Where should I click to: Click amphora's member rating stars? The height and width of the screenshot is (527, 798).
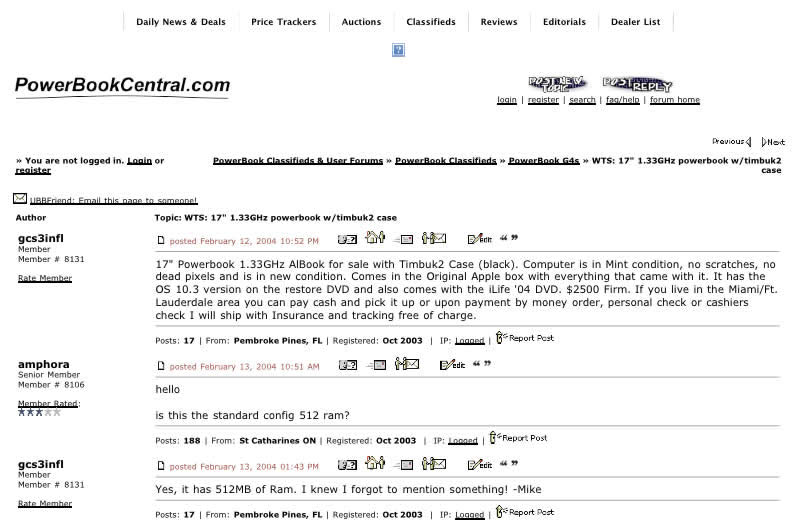coord(39,412)
